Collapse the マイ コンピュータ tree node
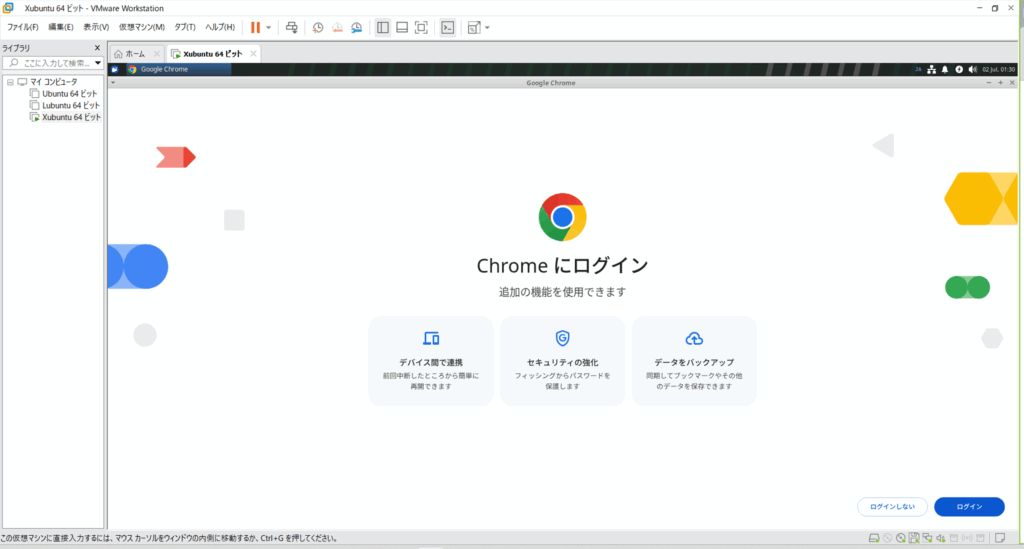This screenshot has height=549, width=1024. (9, 81)
